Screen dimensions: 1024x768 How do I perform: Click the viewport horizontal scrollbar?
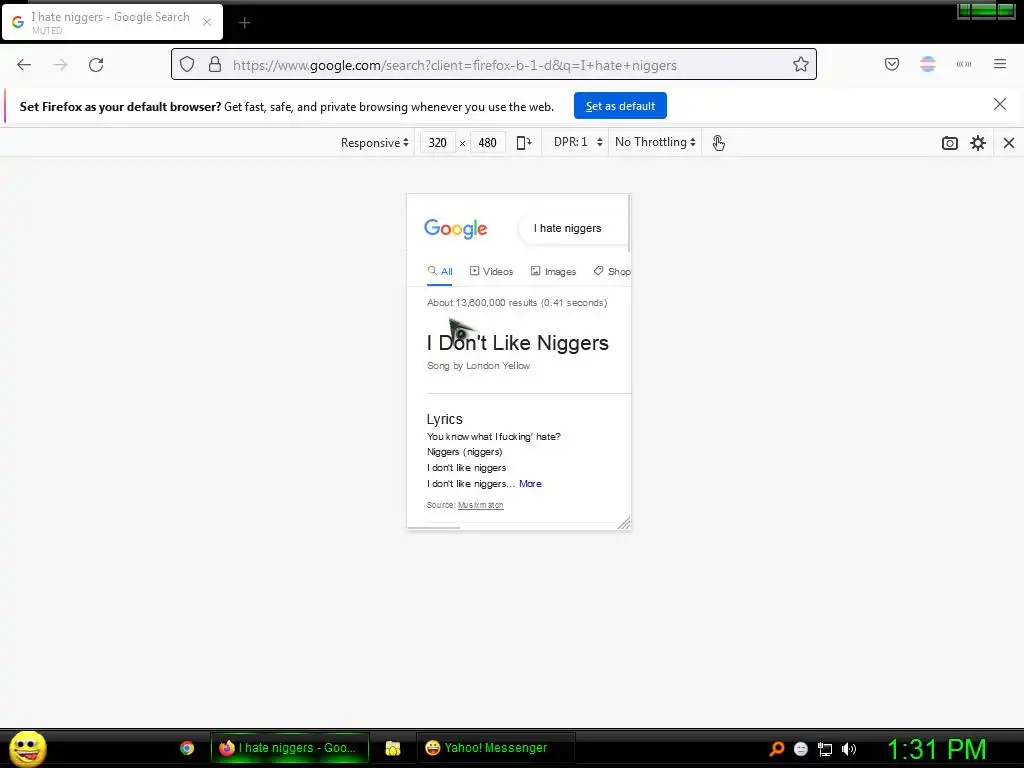(x=434, y=528)
